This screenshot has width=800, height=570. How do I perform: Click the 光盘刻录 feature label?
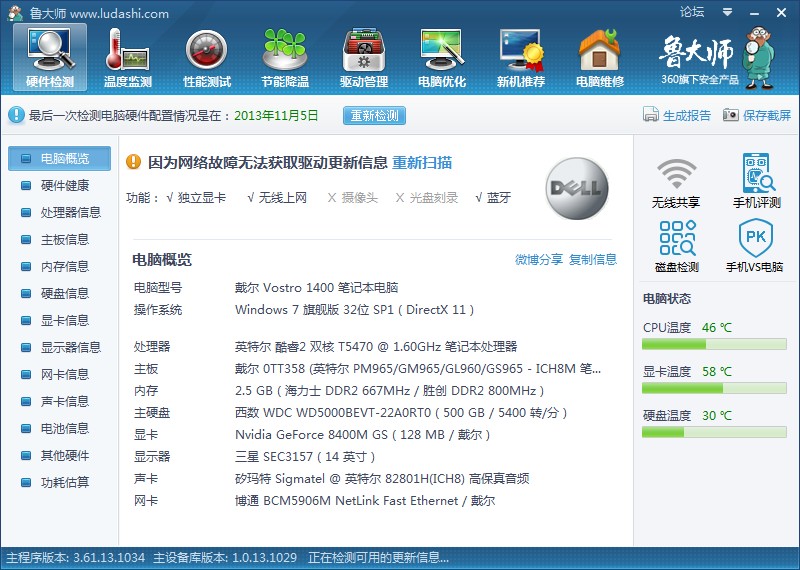[x=434, y=197]
